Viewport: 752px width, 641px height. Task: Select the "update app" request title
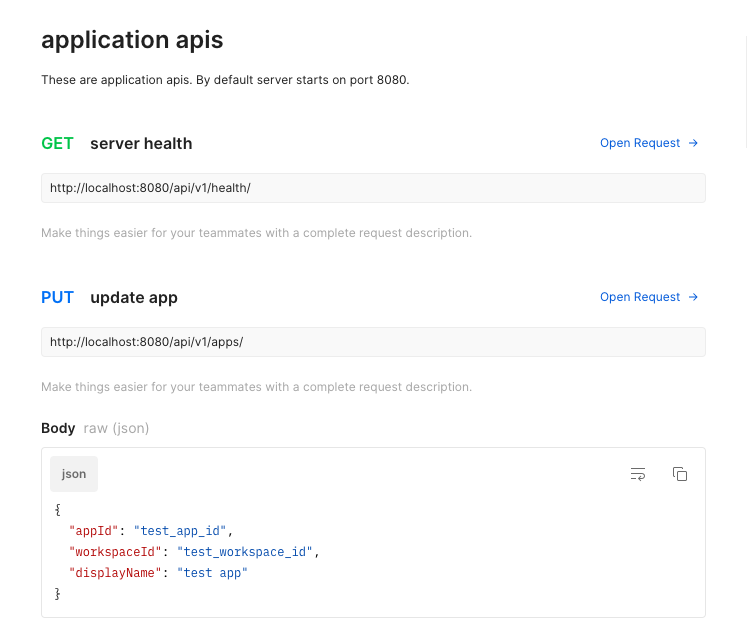134,297
